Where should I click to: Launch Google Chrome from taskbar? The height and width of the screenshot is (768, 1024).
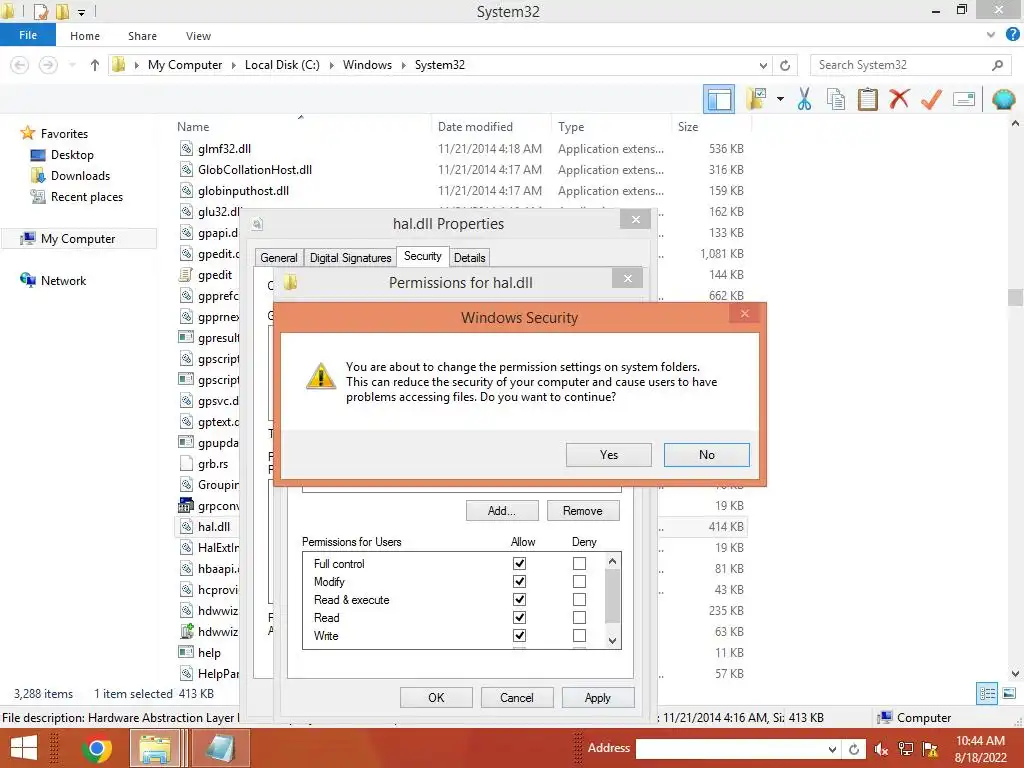pos(97,749)
